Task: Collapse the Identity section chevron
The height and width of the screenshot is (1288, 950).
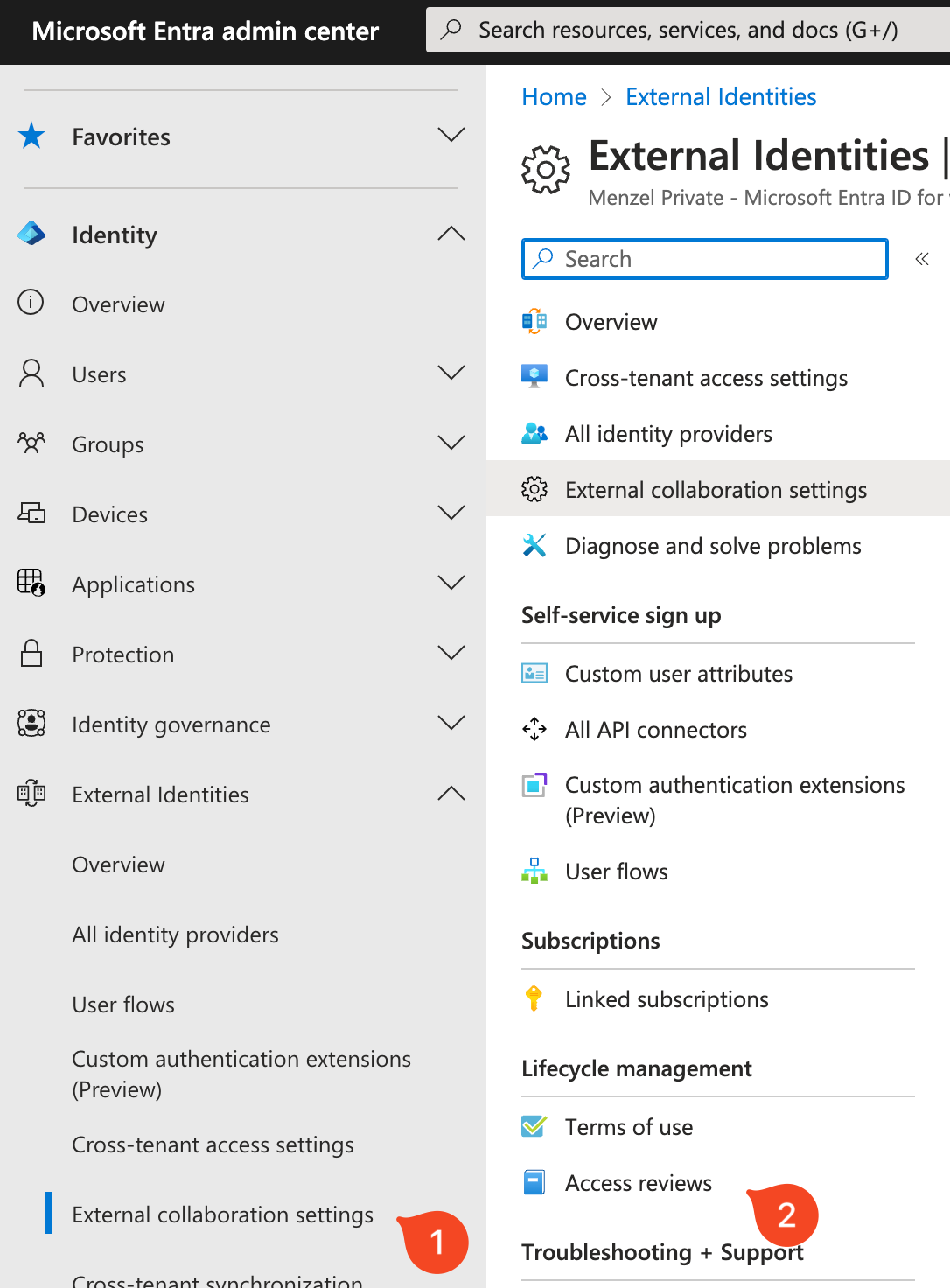Action: click(451, 234)
